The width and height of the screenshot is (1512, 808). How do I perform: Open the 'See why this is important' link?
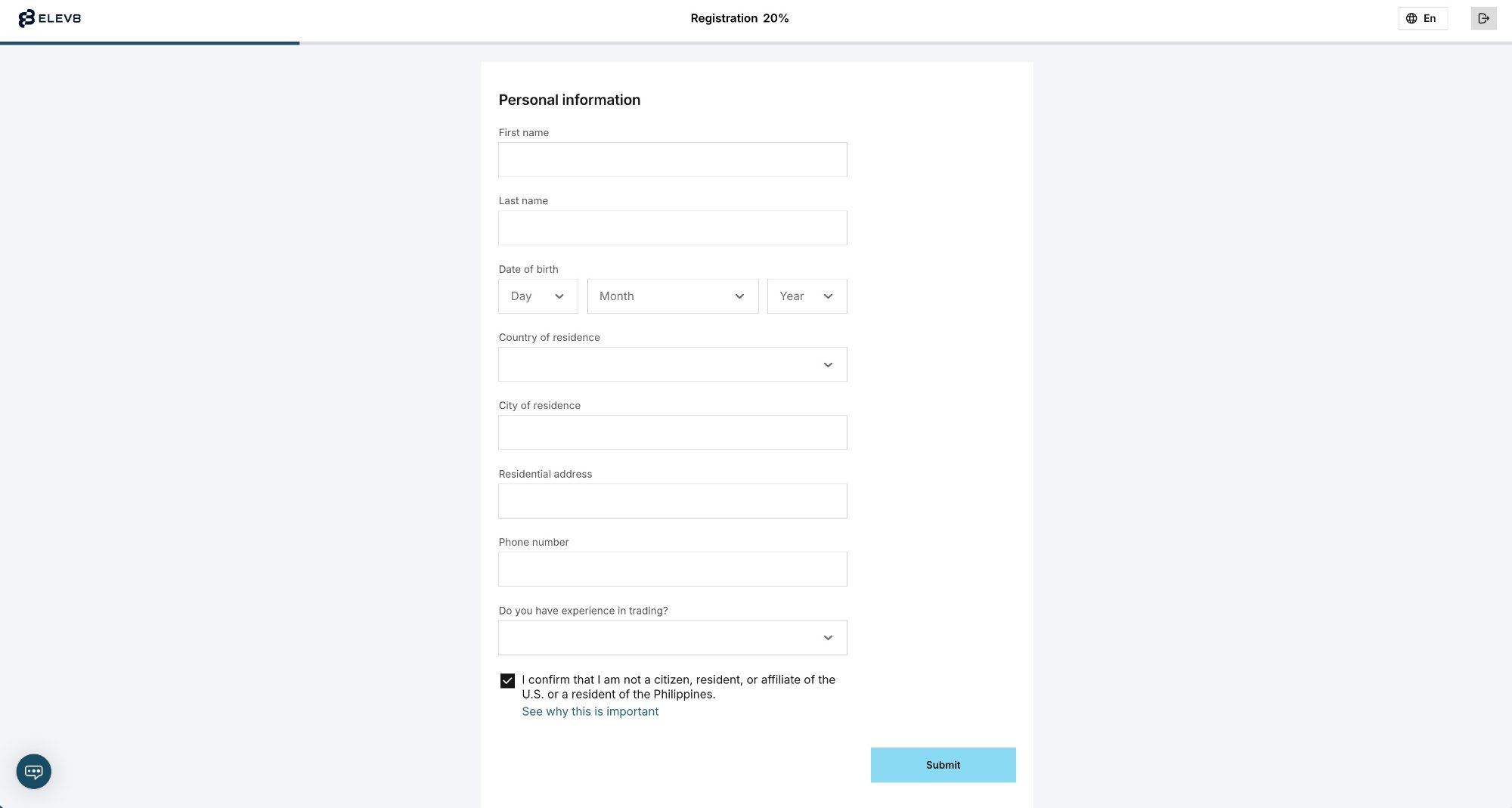point(590,711)
